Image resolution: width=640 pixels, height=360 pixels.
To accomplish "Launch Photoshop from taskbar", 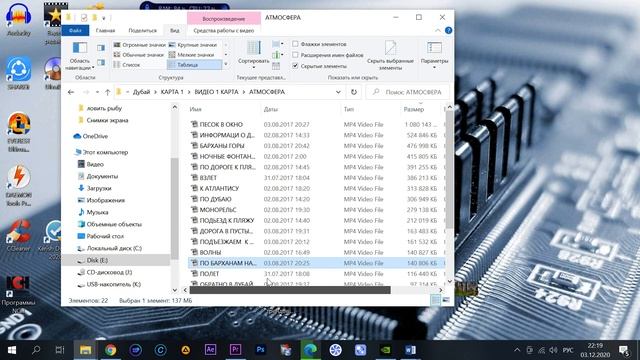I will (260, 350).
